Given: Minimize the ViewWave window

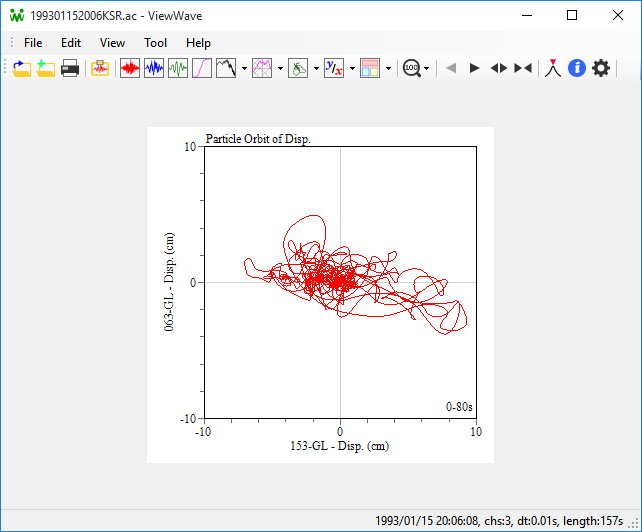Looking at the screenshot, I should [527, 16].
